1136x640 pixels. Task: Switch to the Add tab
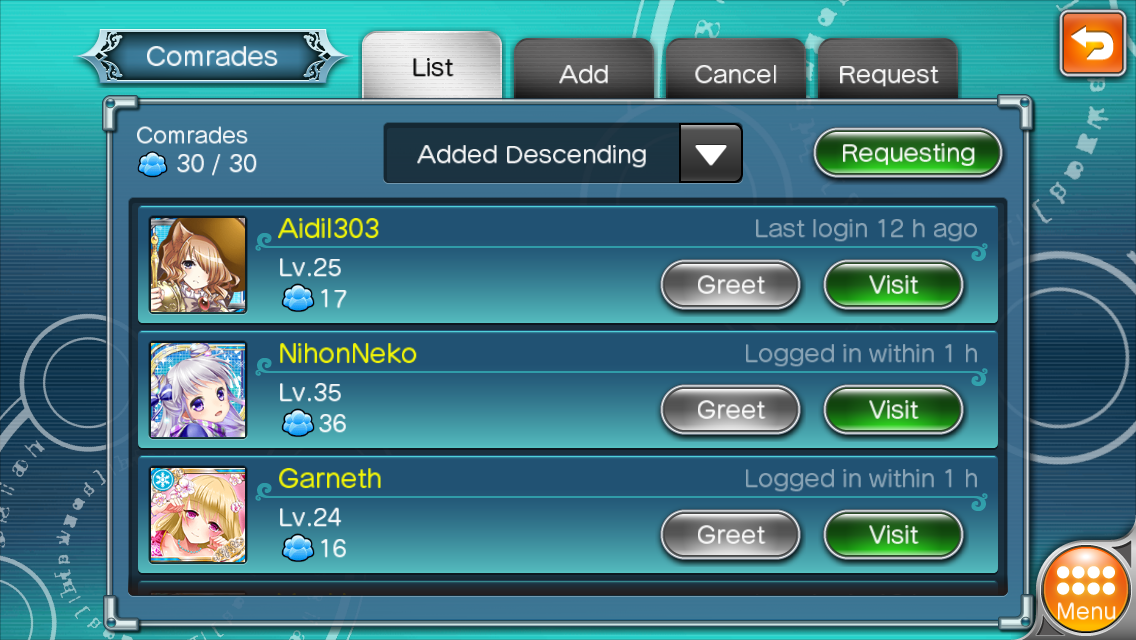[x=584, y=71]
